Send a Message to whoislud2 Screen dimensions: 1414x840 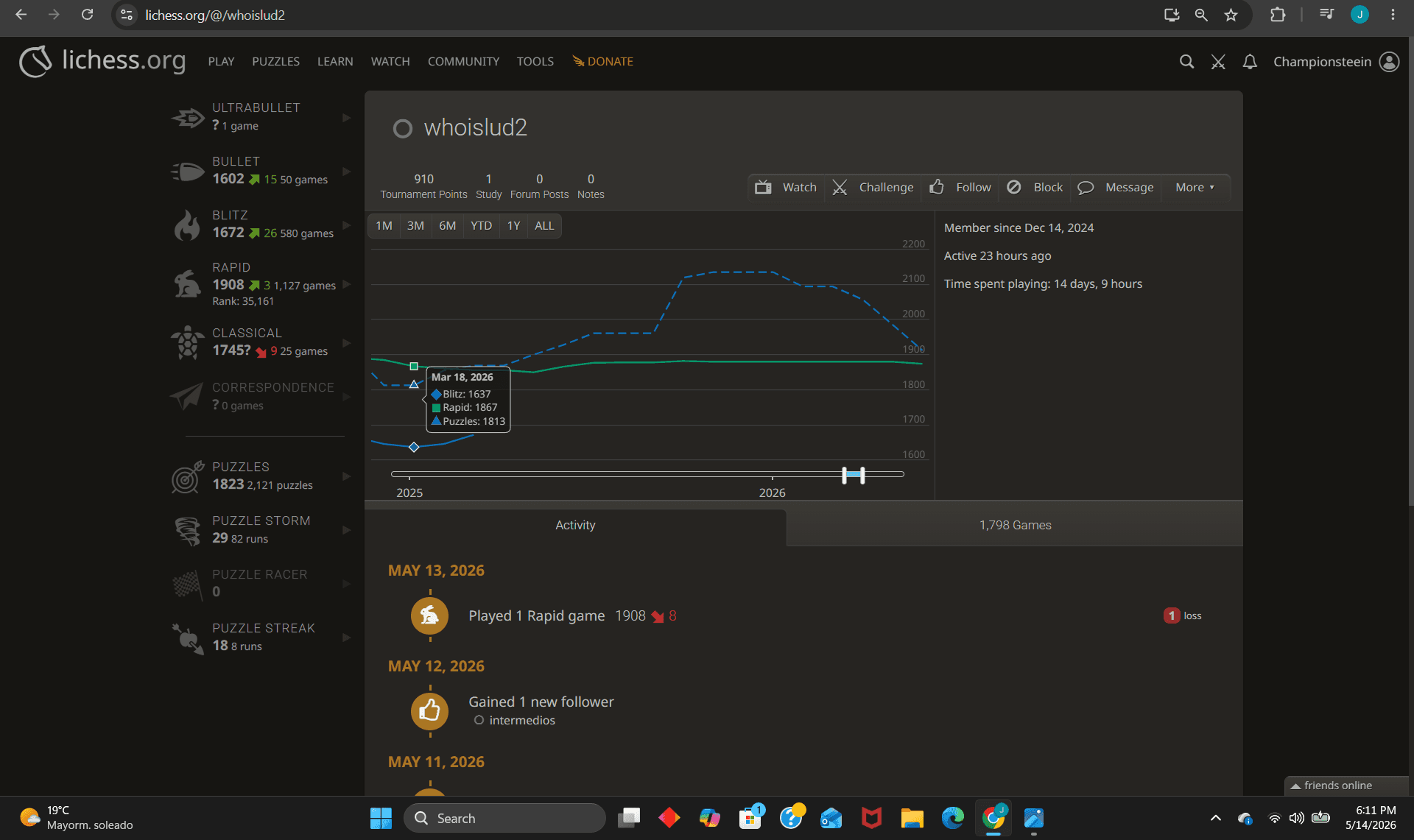(1116, 187)
